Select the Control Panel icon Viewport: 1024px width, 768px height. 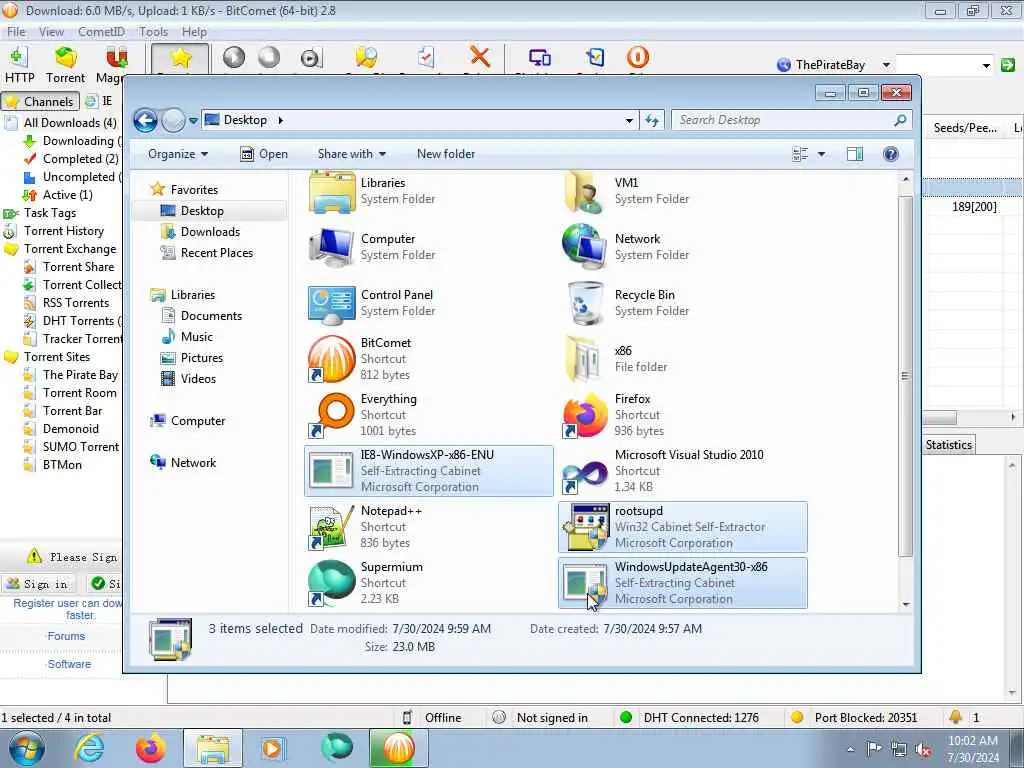[332, 303]
